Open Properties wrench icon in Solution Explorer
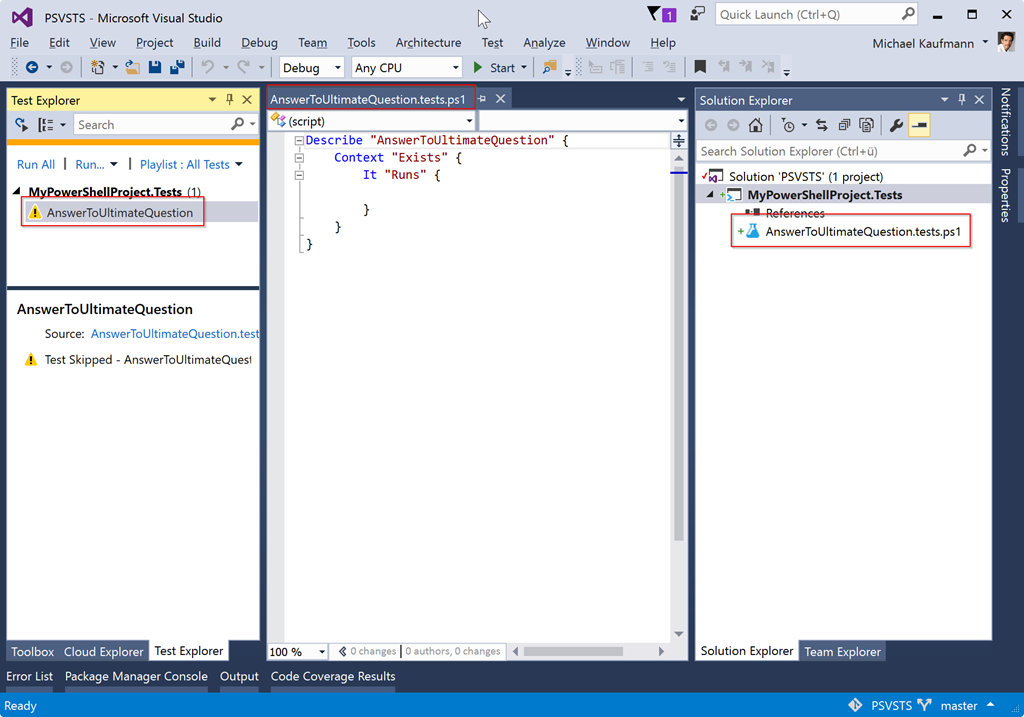 896,125
